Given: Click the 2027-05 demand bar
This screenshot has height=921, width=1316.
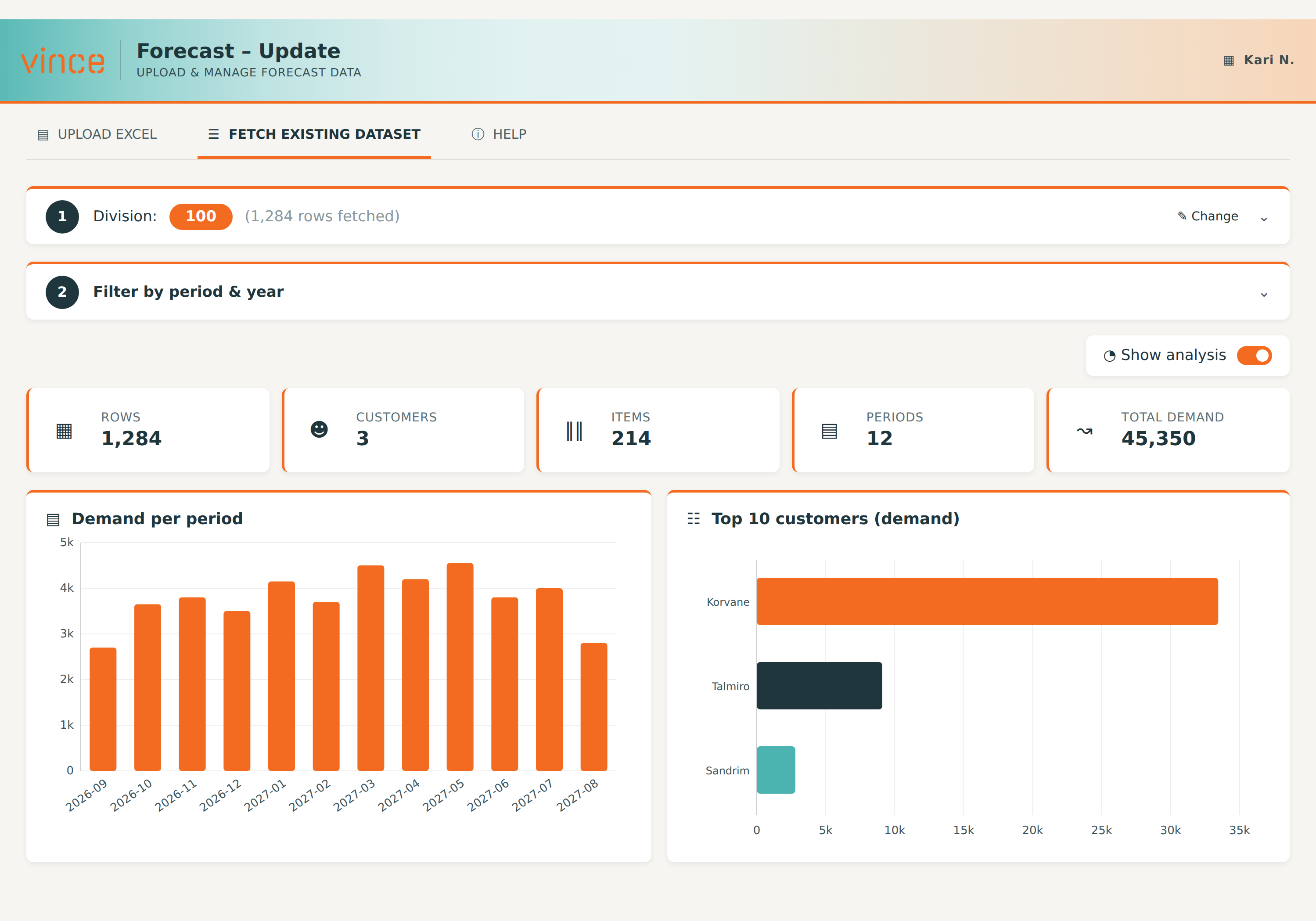Looking at the screenshot, I should (x=460, y=667).
